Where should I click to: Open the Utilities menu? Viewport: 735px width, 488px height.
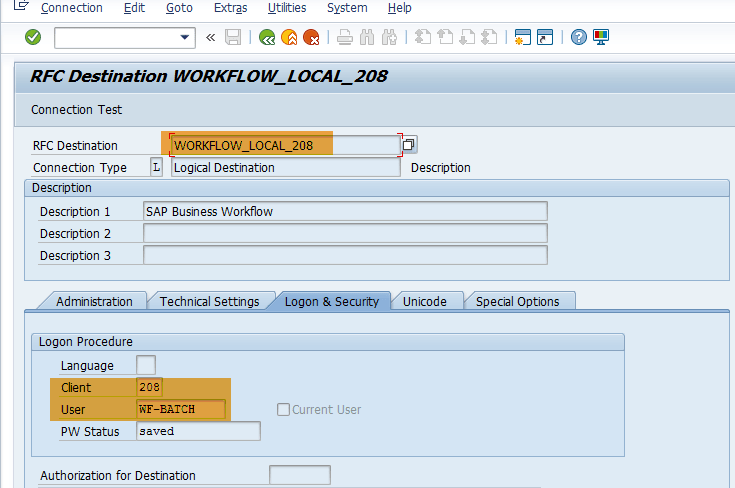287,8
